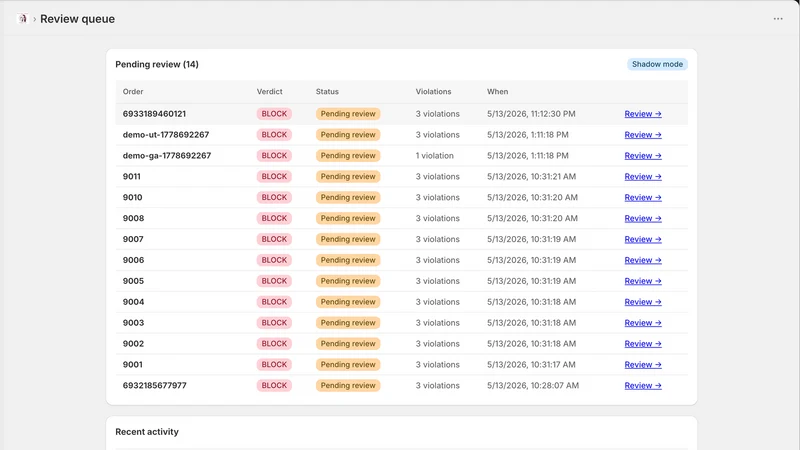Open Review link for demo-ga-1778692267
This screenshot has height=450, width=800.
point(643,156)
